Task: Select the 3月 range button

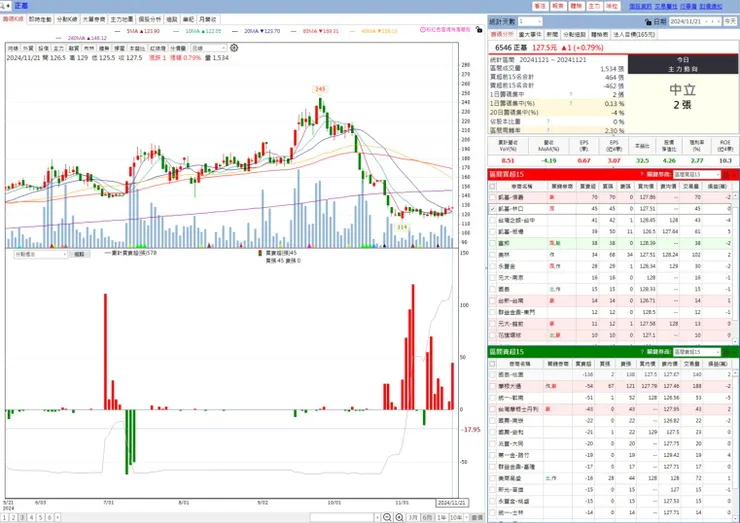Action: pos(413,517)
